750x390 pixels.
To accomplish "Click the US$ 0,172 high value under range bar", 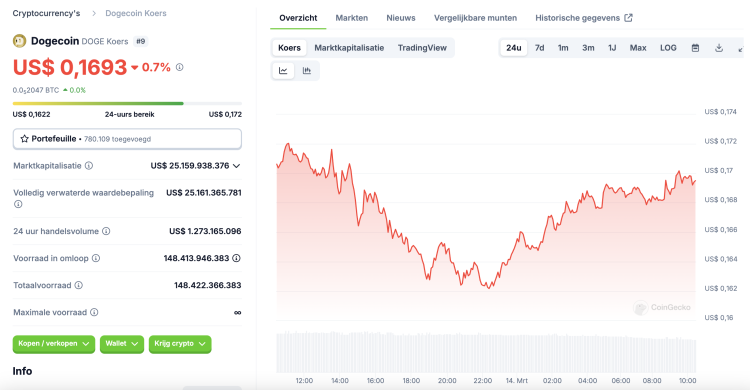I will point(225,114).
